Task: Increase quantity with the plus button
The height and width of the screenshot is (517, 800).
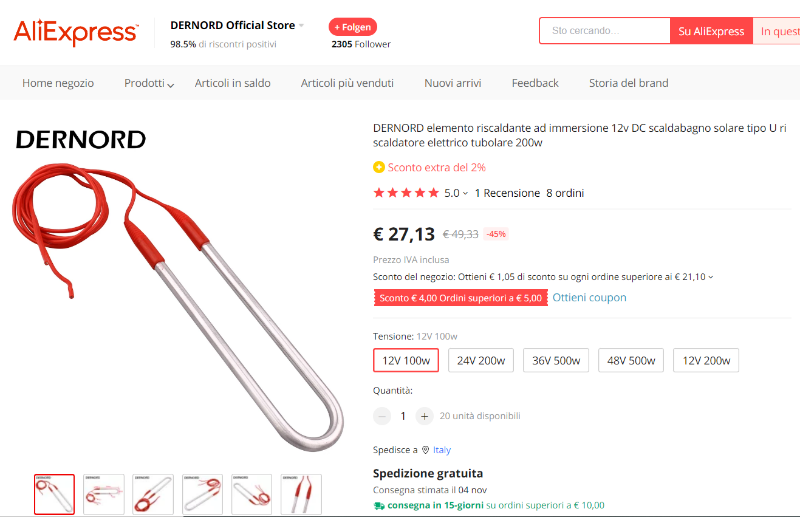Action: pyautogui.click(x=424, y=416)
